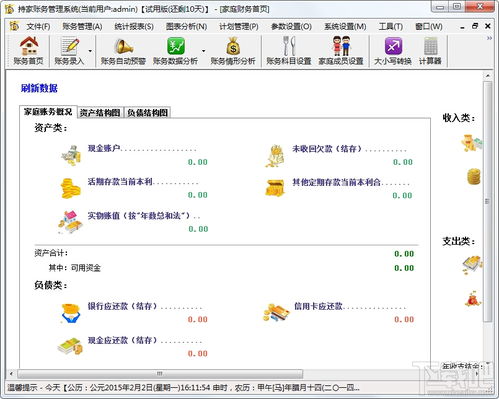The image size is (499, 399).
Task: Click the 账务科目设置 fork and knife icon
Action: (289, 46)
